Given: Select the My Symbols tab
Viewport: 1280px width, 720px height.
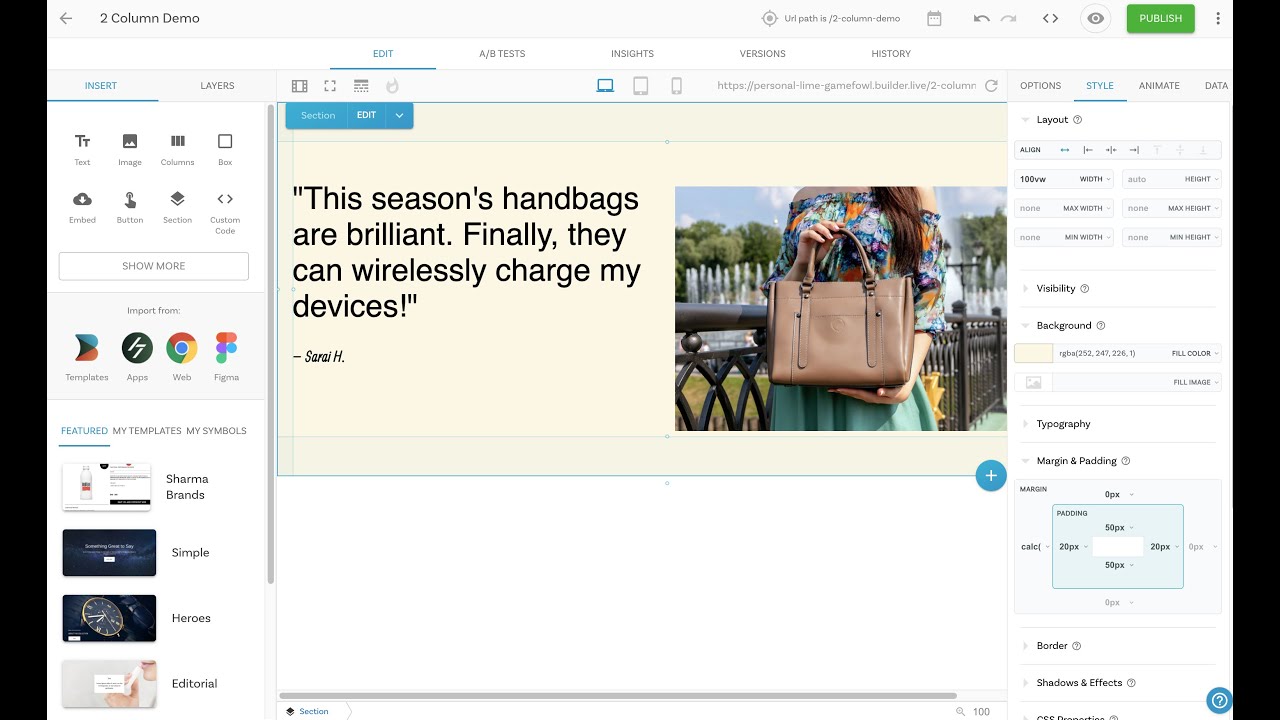Looking at the screenshot, I should point(216,431).
